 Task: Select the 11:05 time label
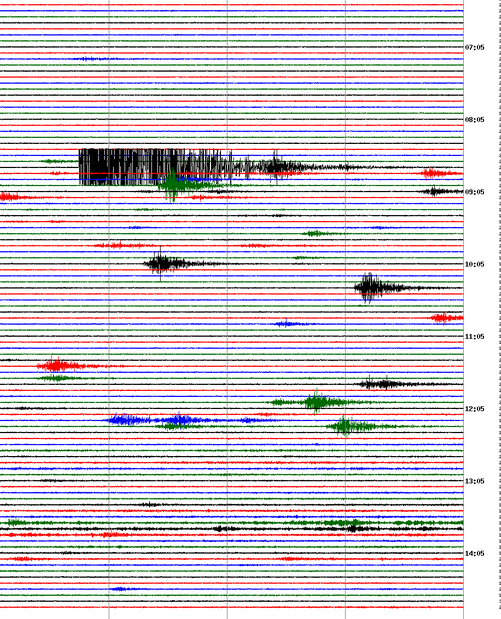click(474, 336)
